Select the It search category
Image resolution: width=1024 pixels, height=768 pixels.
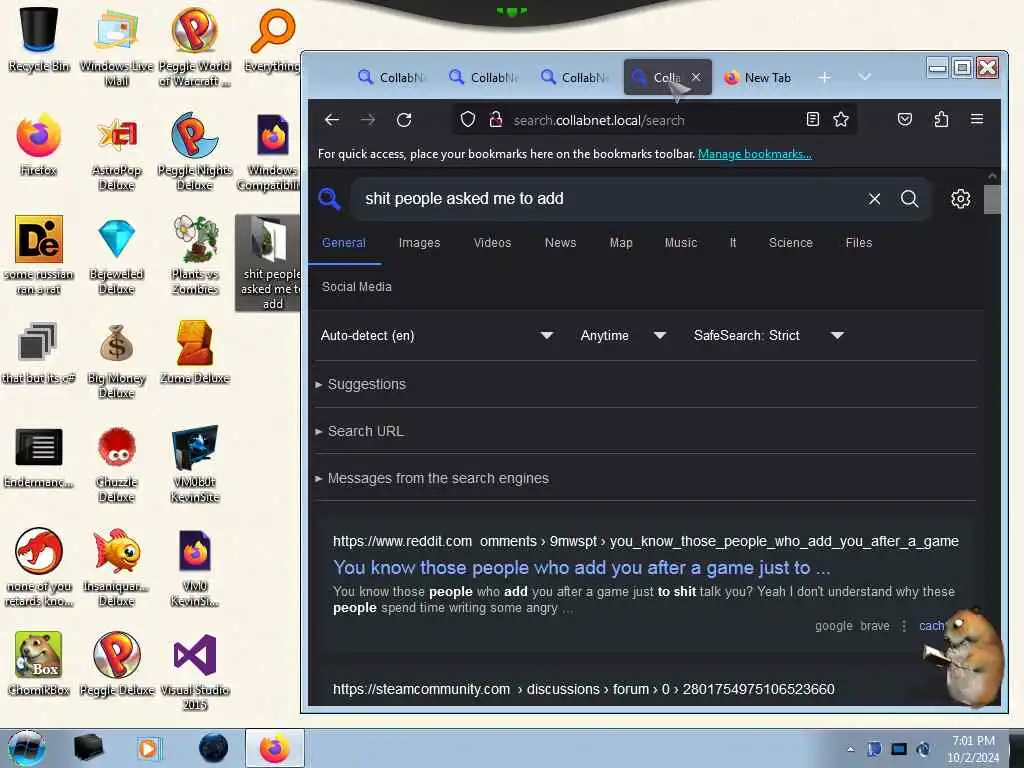tap(733, 243)
